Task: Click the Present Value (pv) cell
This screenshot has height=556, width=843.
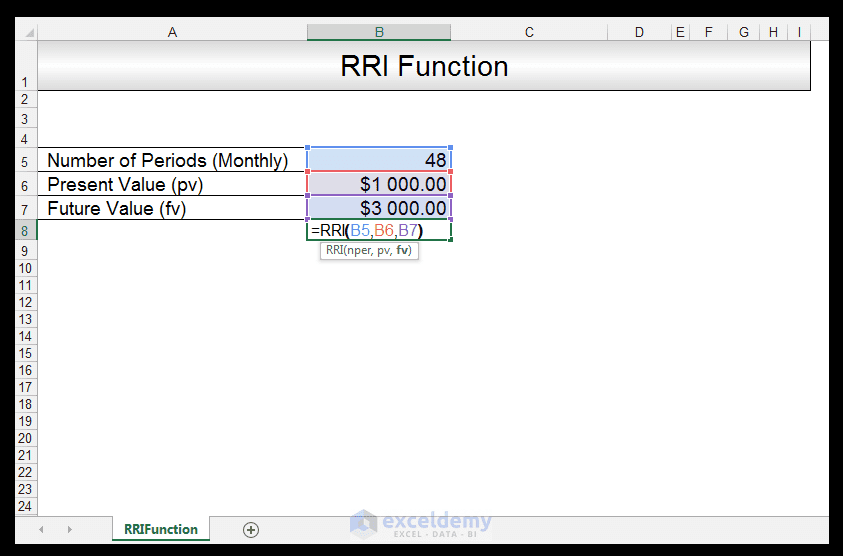Action: 172,184
